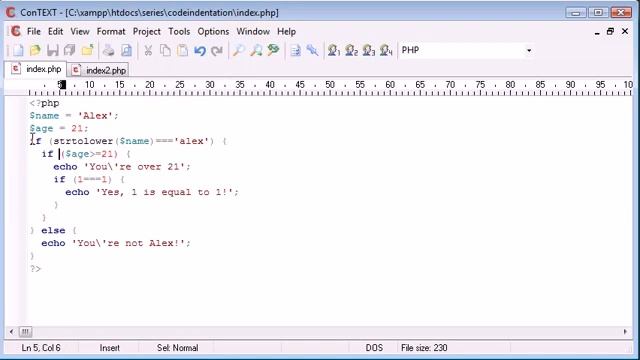Click the '$age = 21;' line

[59, 129]
